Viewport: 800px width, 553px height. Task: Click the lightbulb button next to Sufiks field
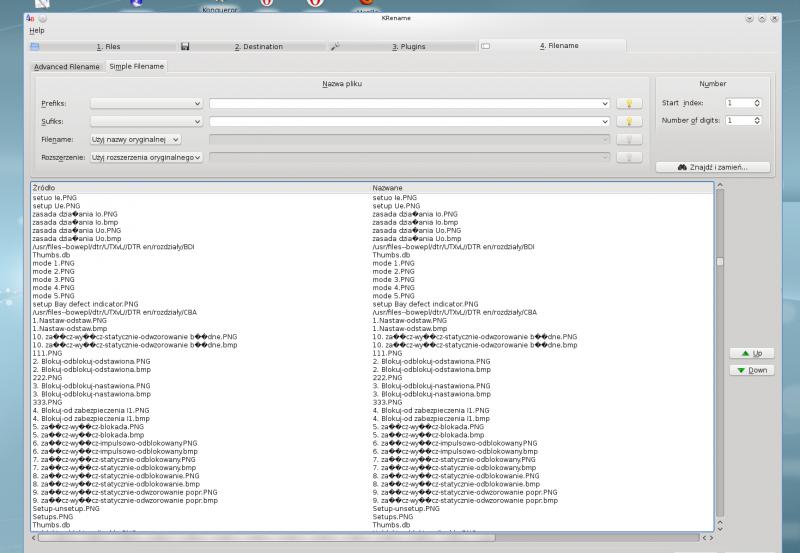tap(628, 121)
